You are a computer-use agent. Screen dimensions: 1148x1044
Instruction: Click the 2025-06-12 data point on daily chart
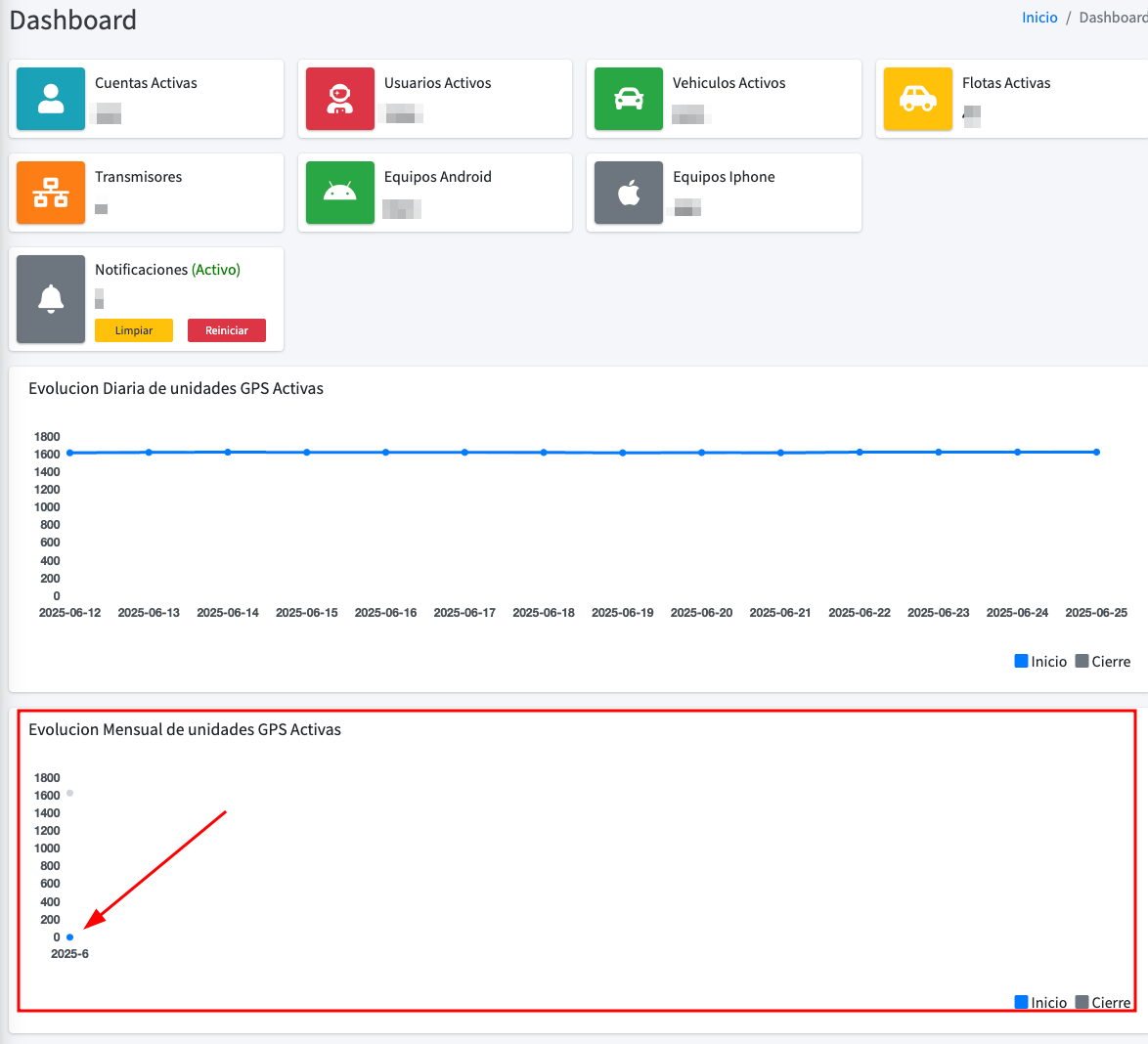pyautogui.click(x=69, y=453)
